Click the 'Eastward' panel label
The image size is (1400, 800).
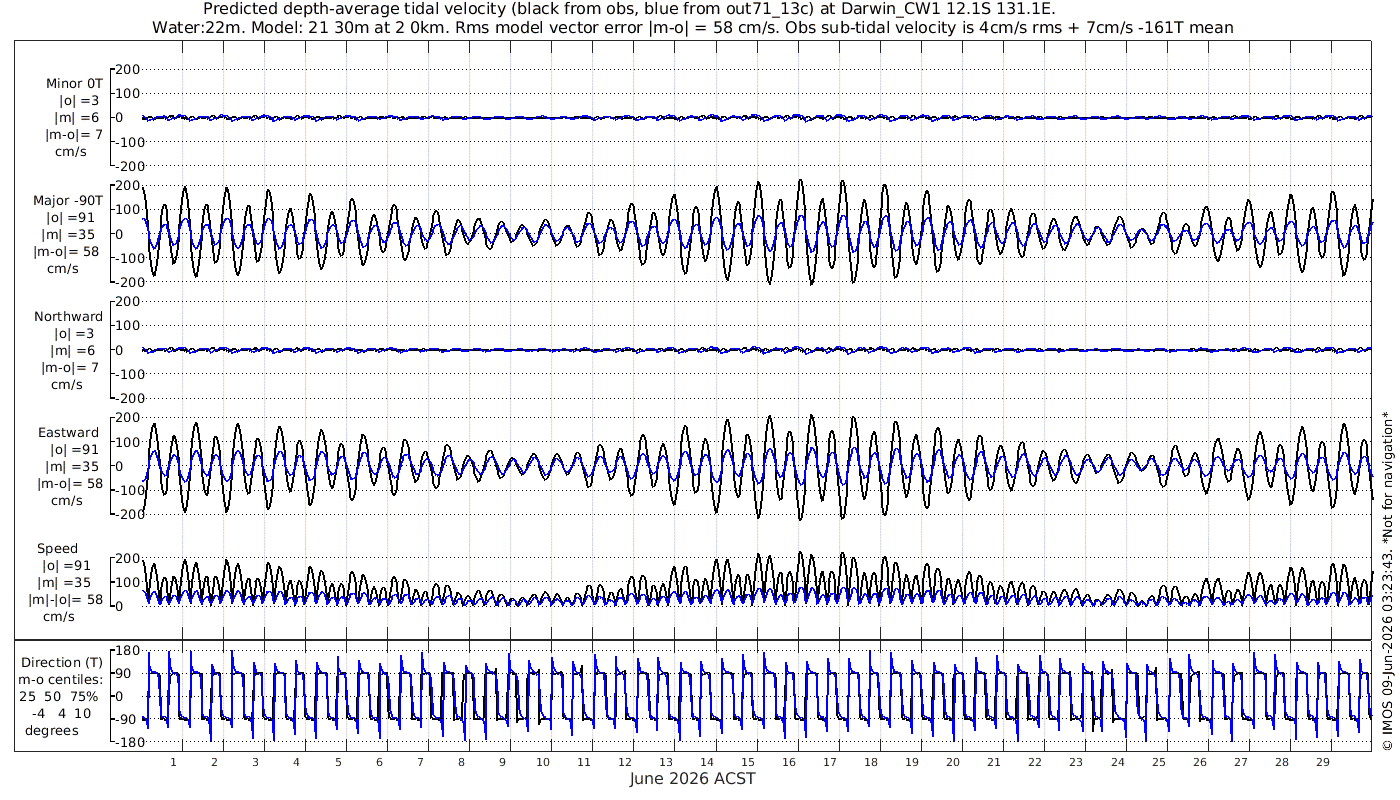point(69,433)
